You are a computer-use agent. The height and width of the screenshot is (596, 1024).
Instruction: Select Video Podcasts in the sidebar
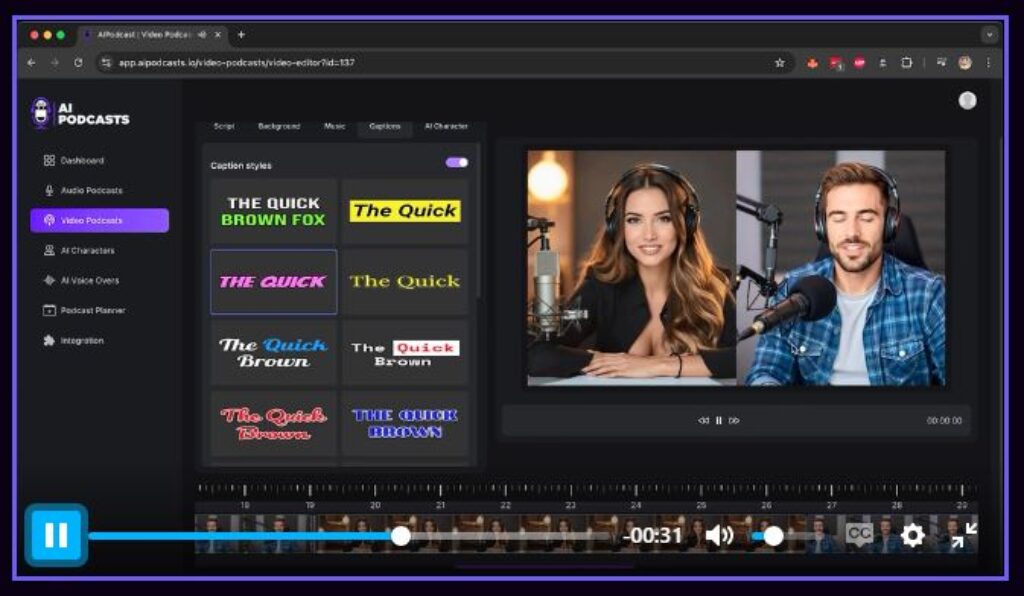[99, 221]
